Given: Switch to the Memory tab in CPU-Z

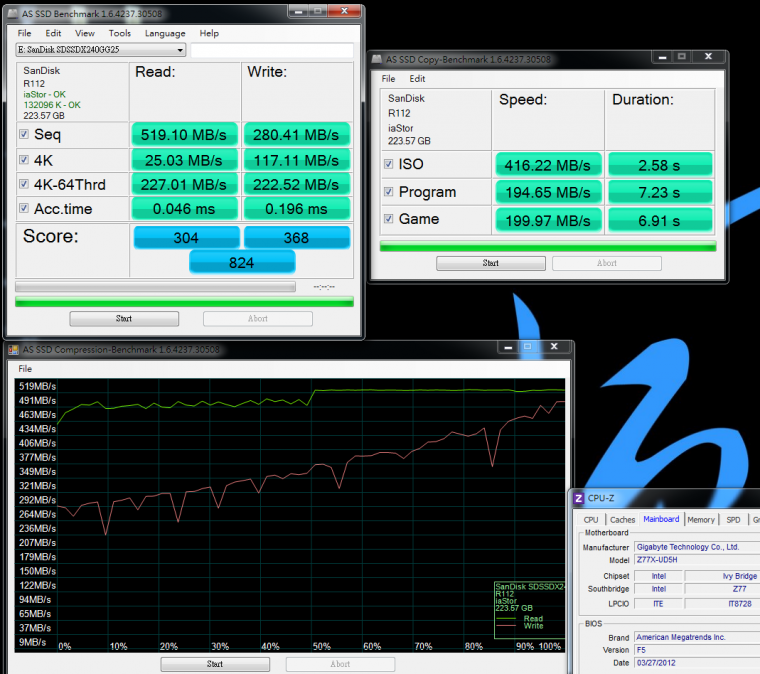Looking at the screenshot, I should (700, 519).
